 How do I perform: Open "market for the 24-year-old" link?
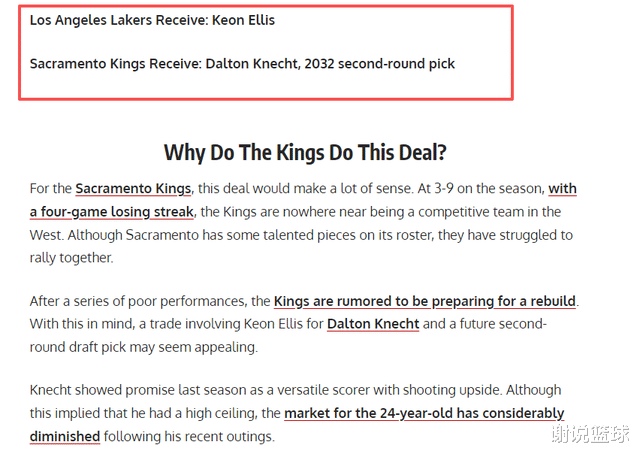point(424,413)
